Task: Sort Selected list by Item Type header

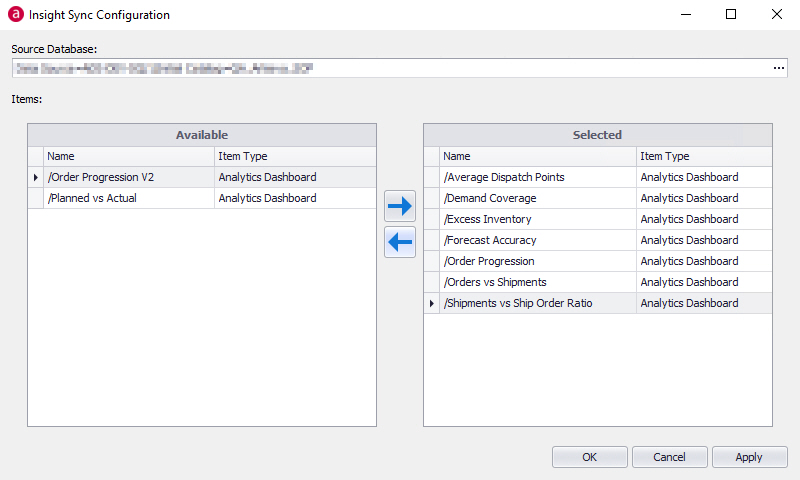Action: [704, 156]
